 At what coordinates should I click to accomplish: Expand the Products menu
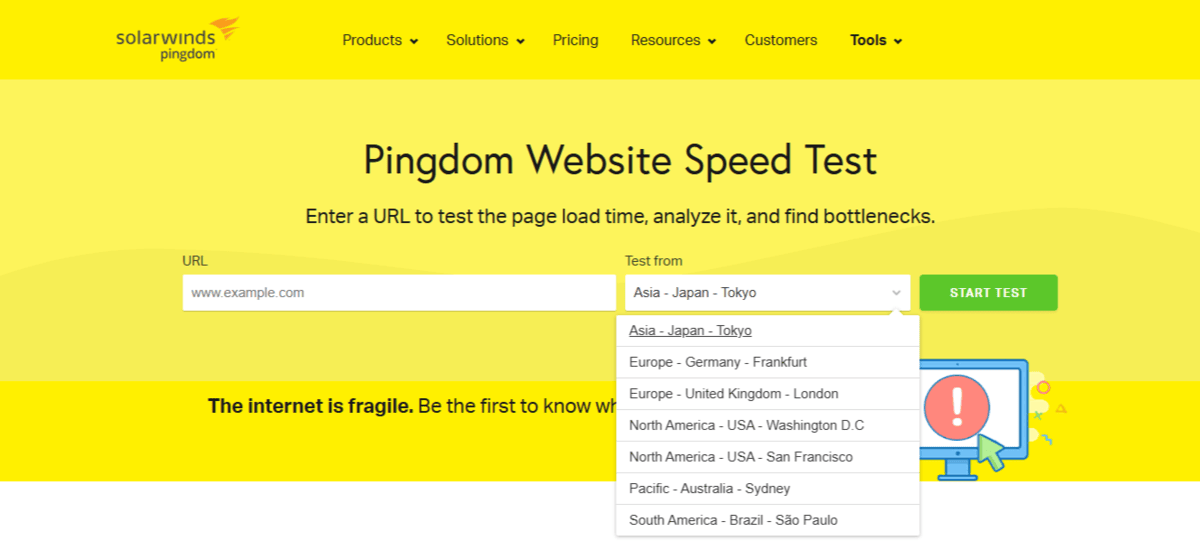click(x=380, y=40)
